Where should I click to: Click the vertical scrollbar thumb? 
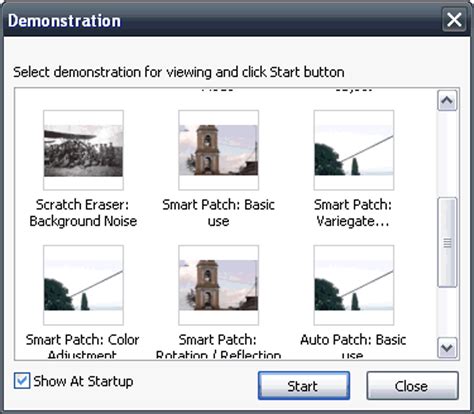pyautogui.click(x=447, y=242)
